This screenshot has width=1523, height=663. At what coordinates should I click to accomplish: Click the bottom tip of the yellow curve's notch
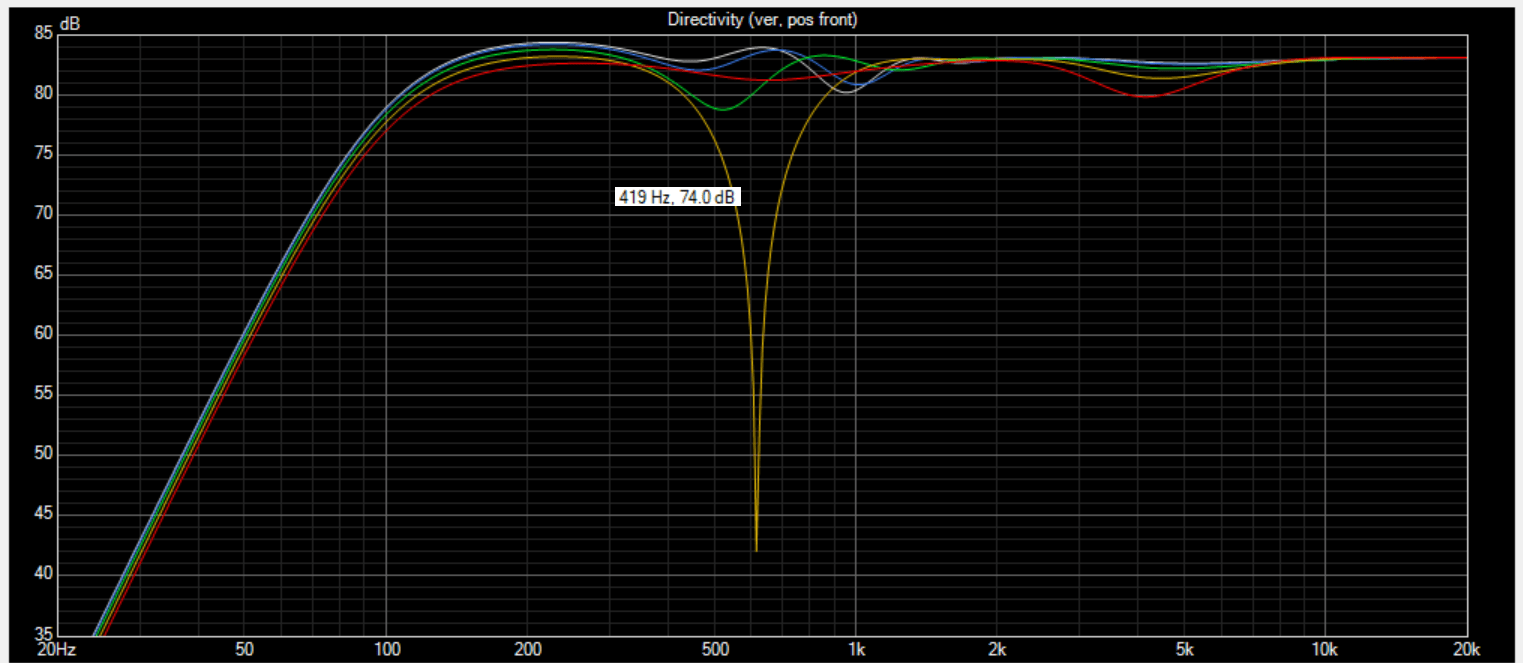tap(756, 550)
